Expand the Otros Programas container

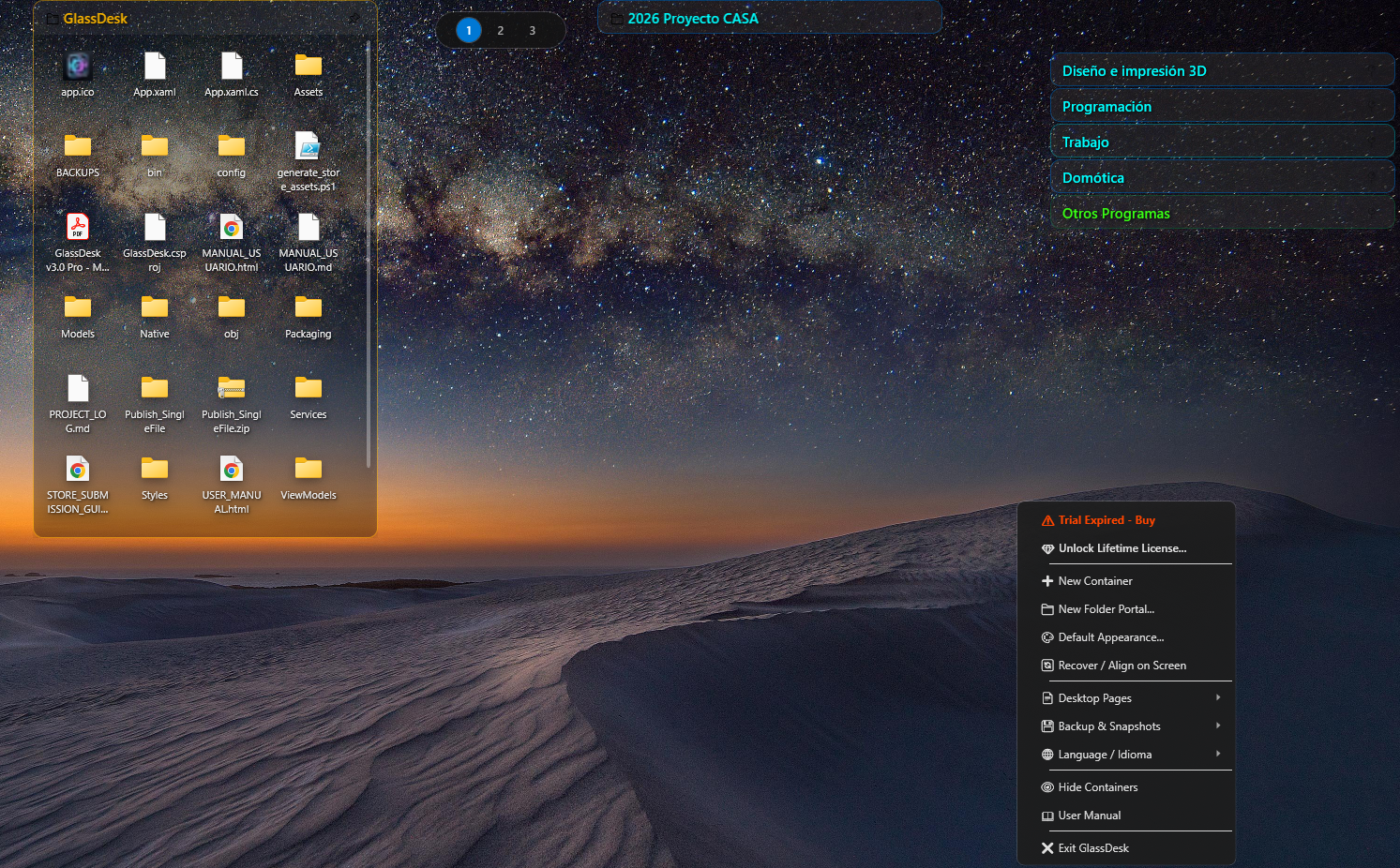(x=1223, y=213)
